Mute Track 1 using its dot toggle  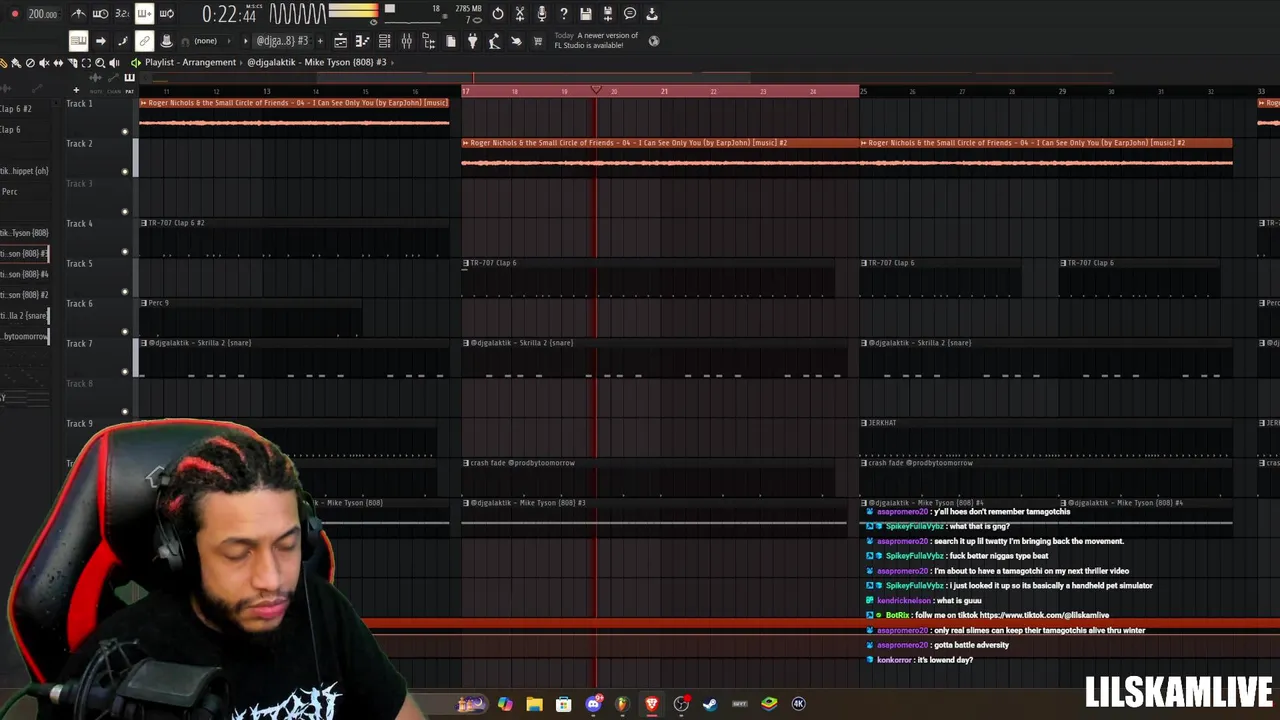click(125, 131)
